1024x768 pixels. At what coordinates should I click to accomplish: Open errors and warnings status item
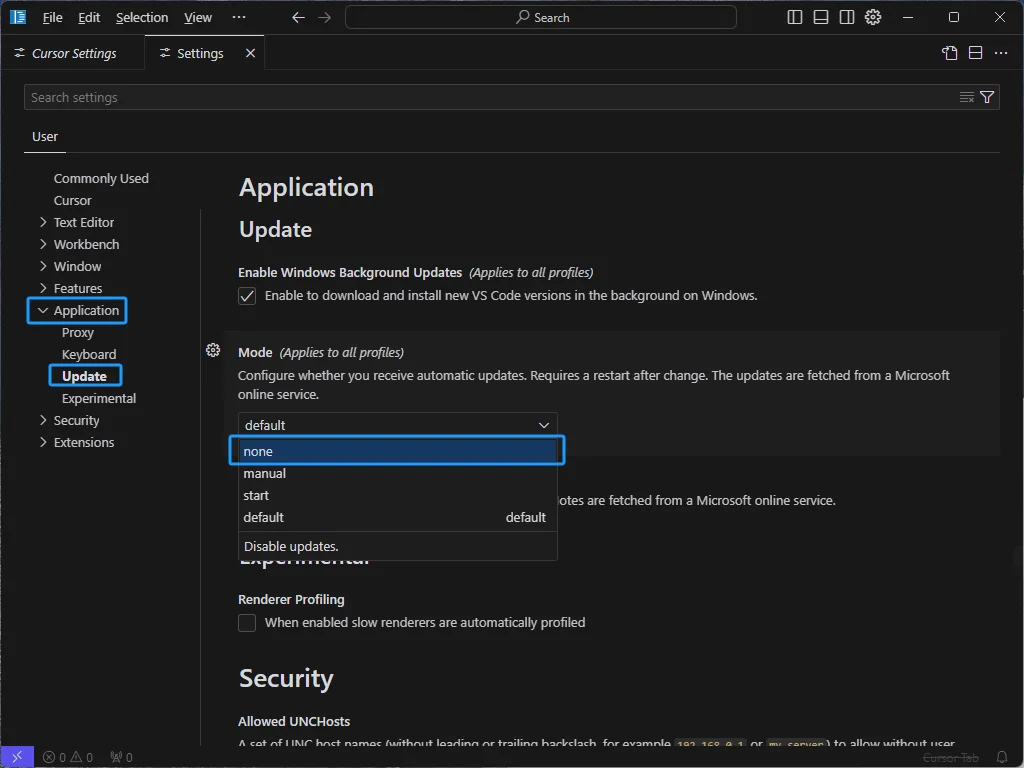coord(68,758)
